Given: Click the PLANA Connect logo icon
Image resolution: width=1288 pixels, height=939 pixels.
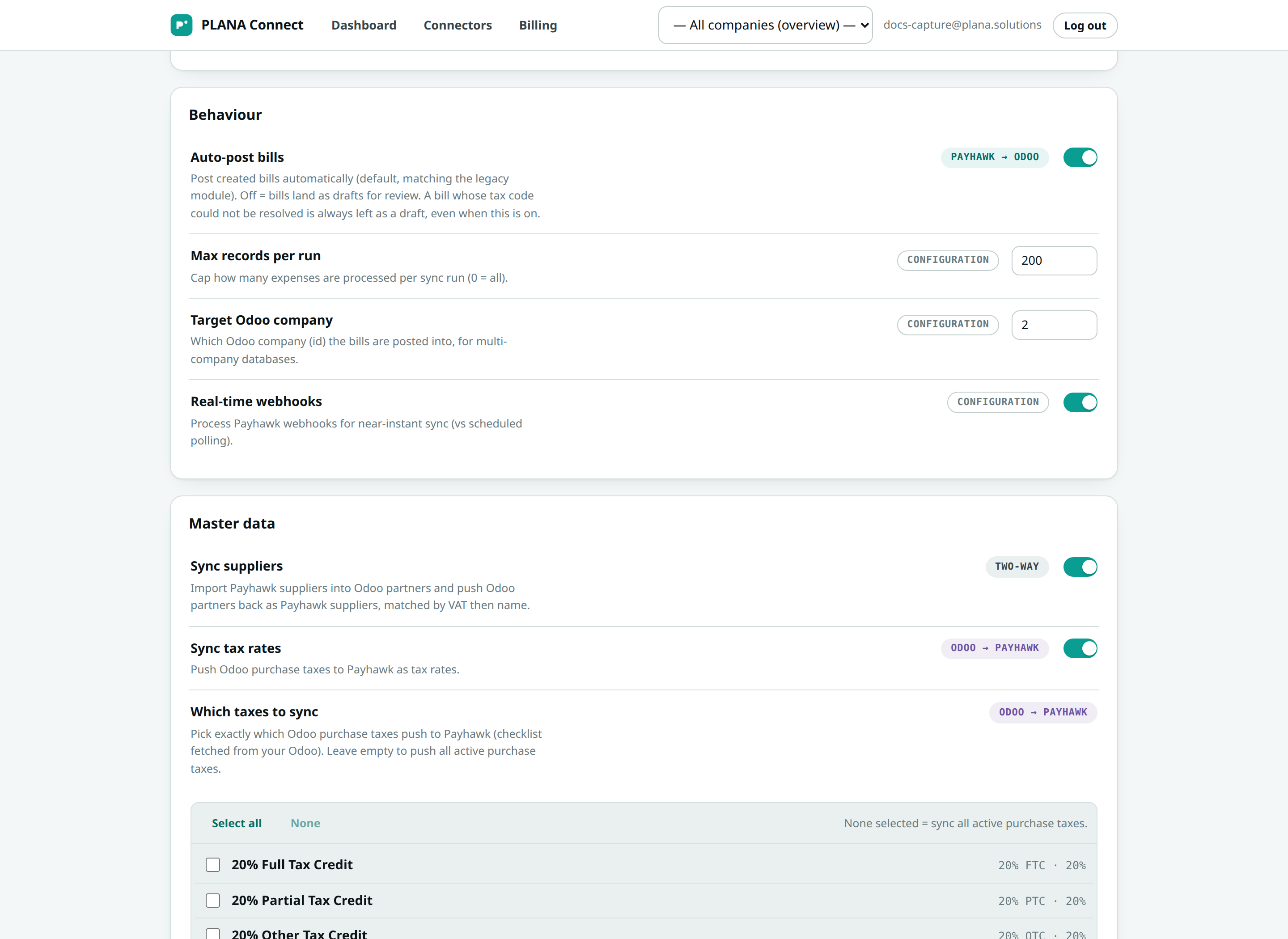Looking at the screenshot, I should coord(181,25).
